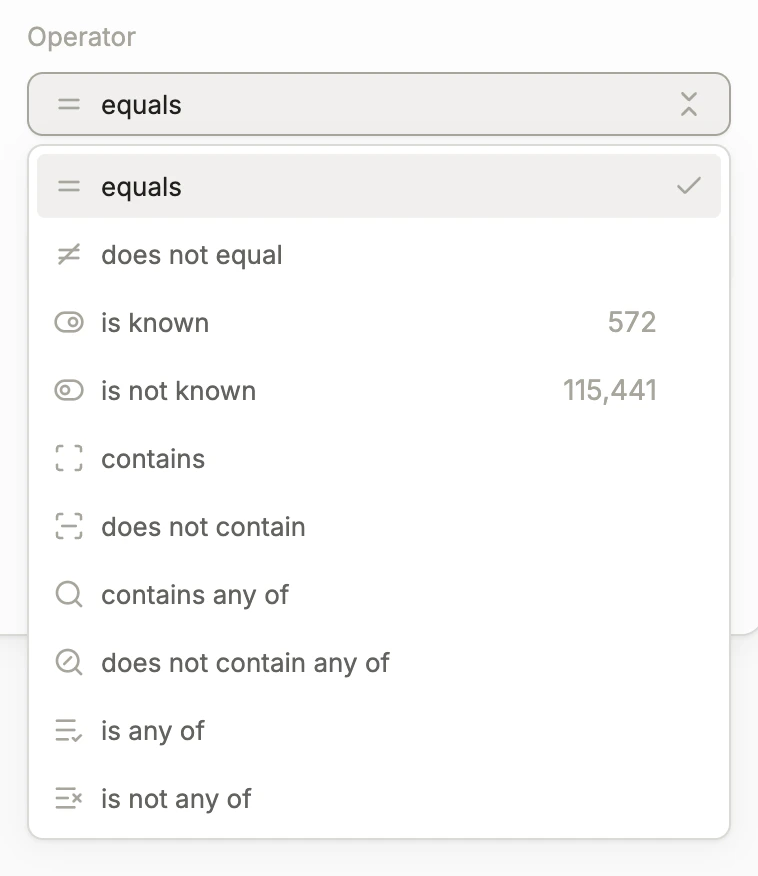758x876 pixels.
Task: Click the crossed magnifier icon beside 'does not contain any of'
Action: point(69,662)
